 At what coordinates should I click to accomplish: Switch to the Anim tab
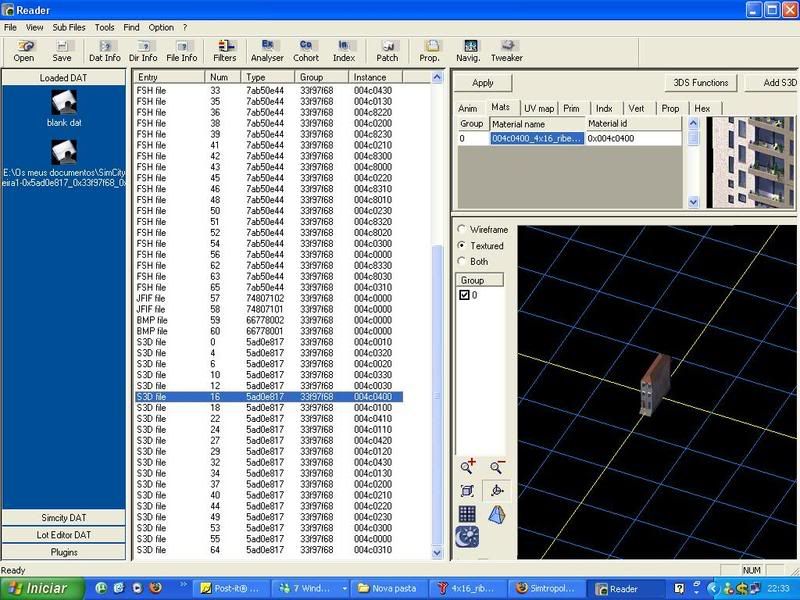coord(468,108)
